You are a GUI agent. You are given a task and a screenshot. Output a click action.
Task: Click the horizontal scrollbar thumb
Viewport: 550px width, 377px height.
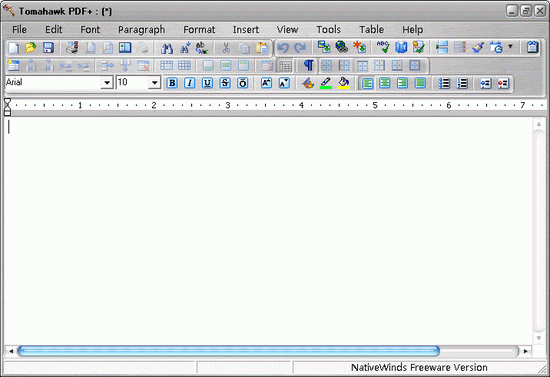(228, 351)
